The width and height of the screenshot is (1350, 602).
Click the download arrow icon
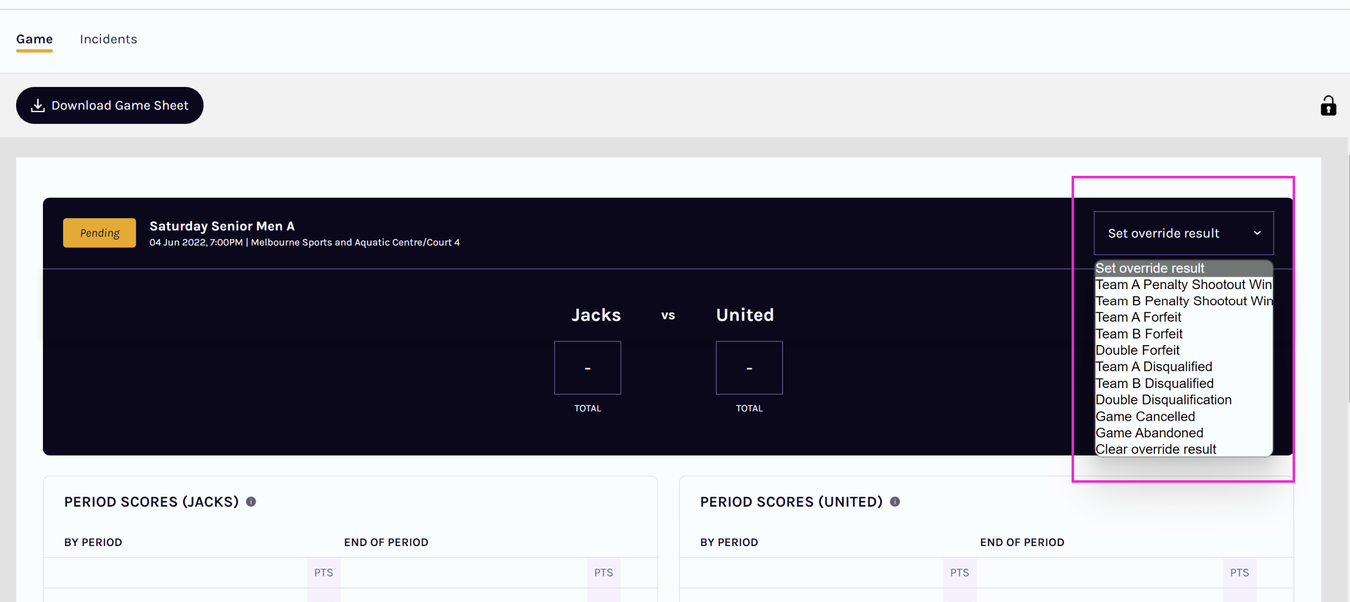tap(38, 105)
